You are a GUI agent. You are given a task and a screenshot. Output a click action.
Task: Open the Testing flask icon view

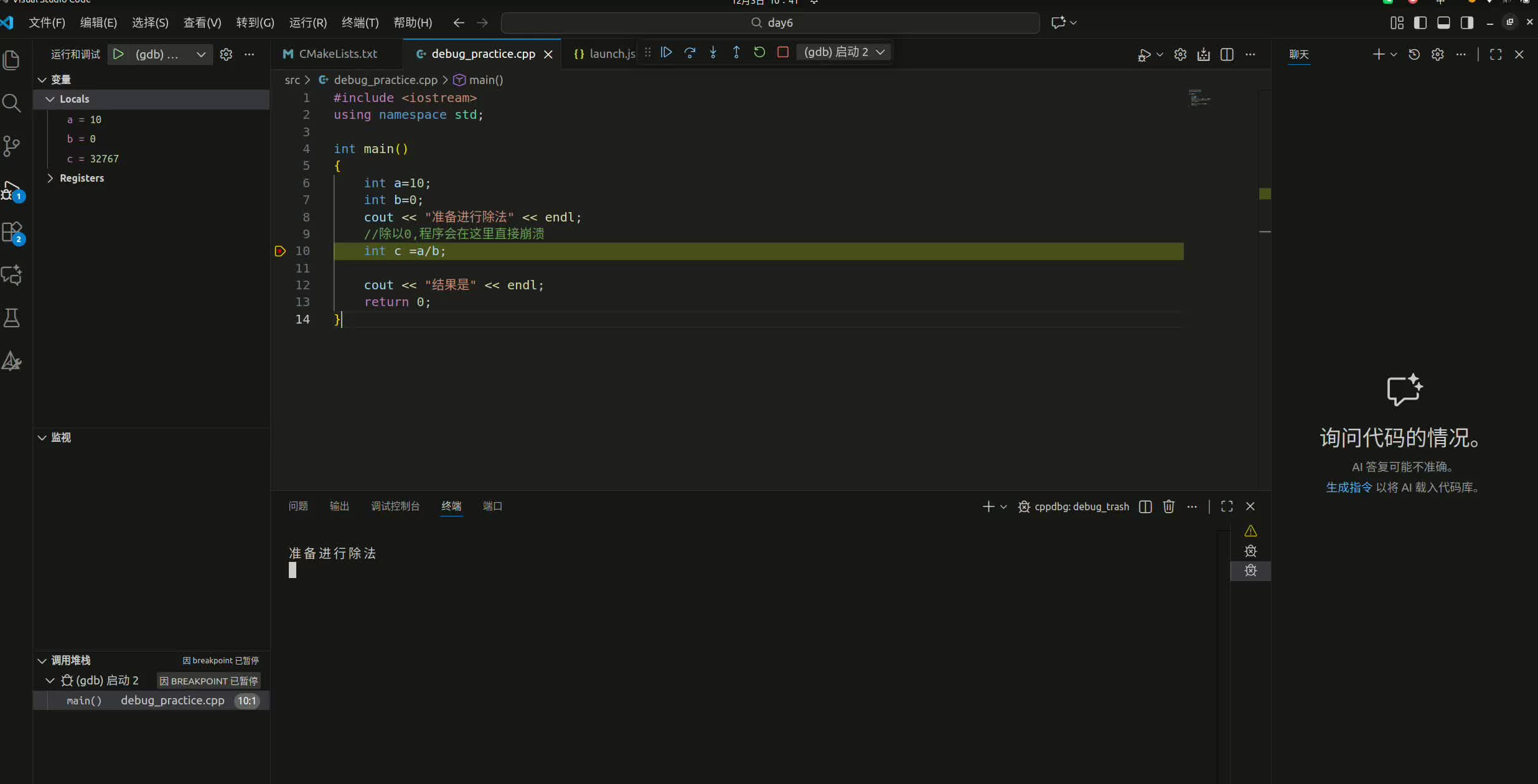coord(12,318)
